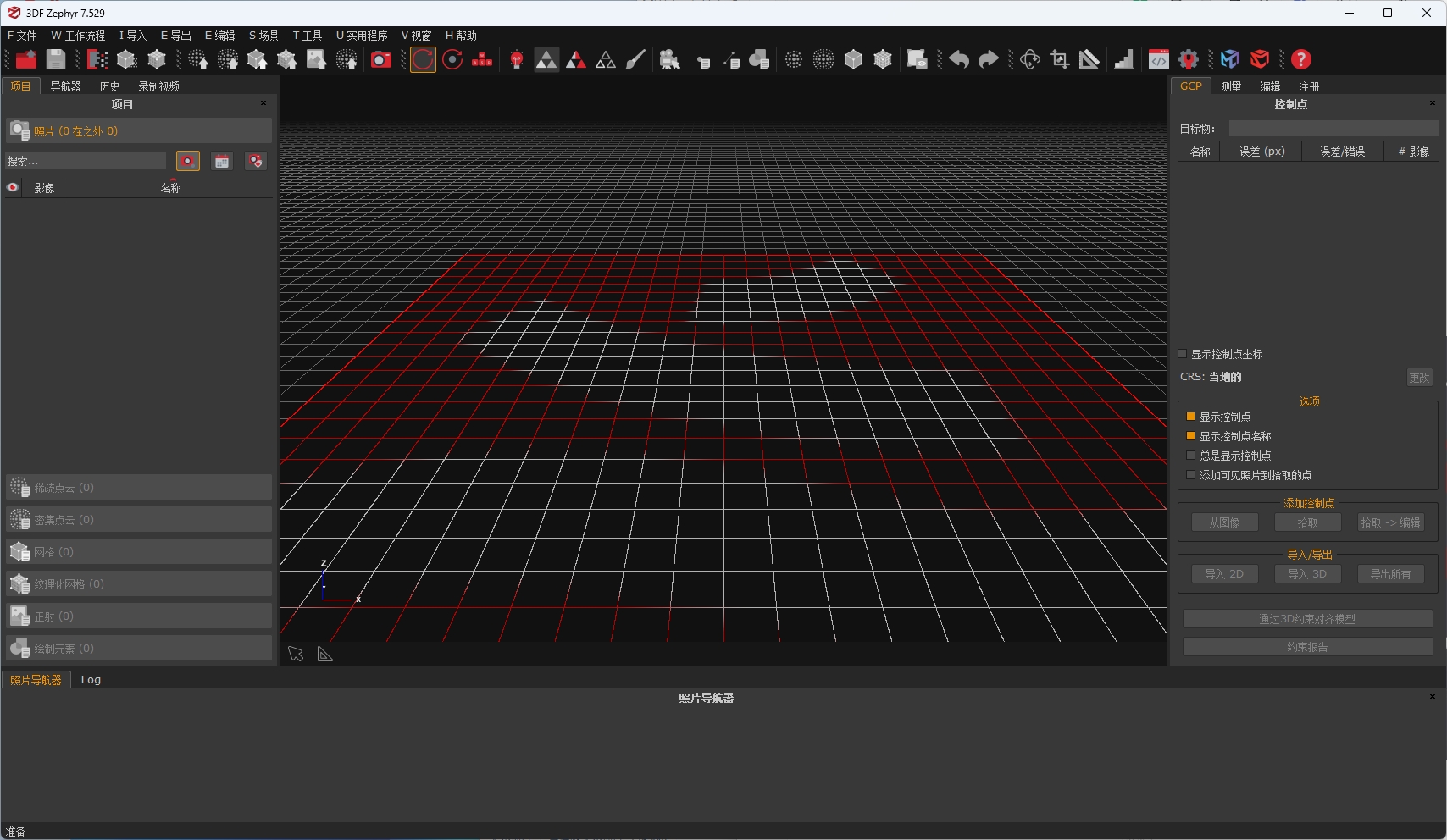Open settings with the gear wrench icon

1189,59
